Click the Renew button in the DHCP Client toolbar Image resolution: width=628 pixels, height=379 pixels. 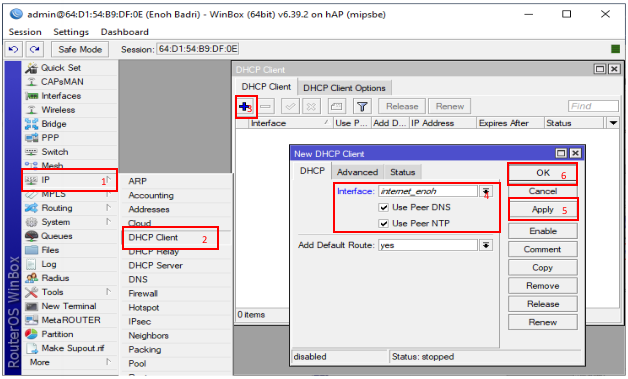tap(449, 107)
